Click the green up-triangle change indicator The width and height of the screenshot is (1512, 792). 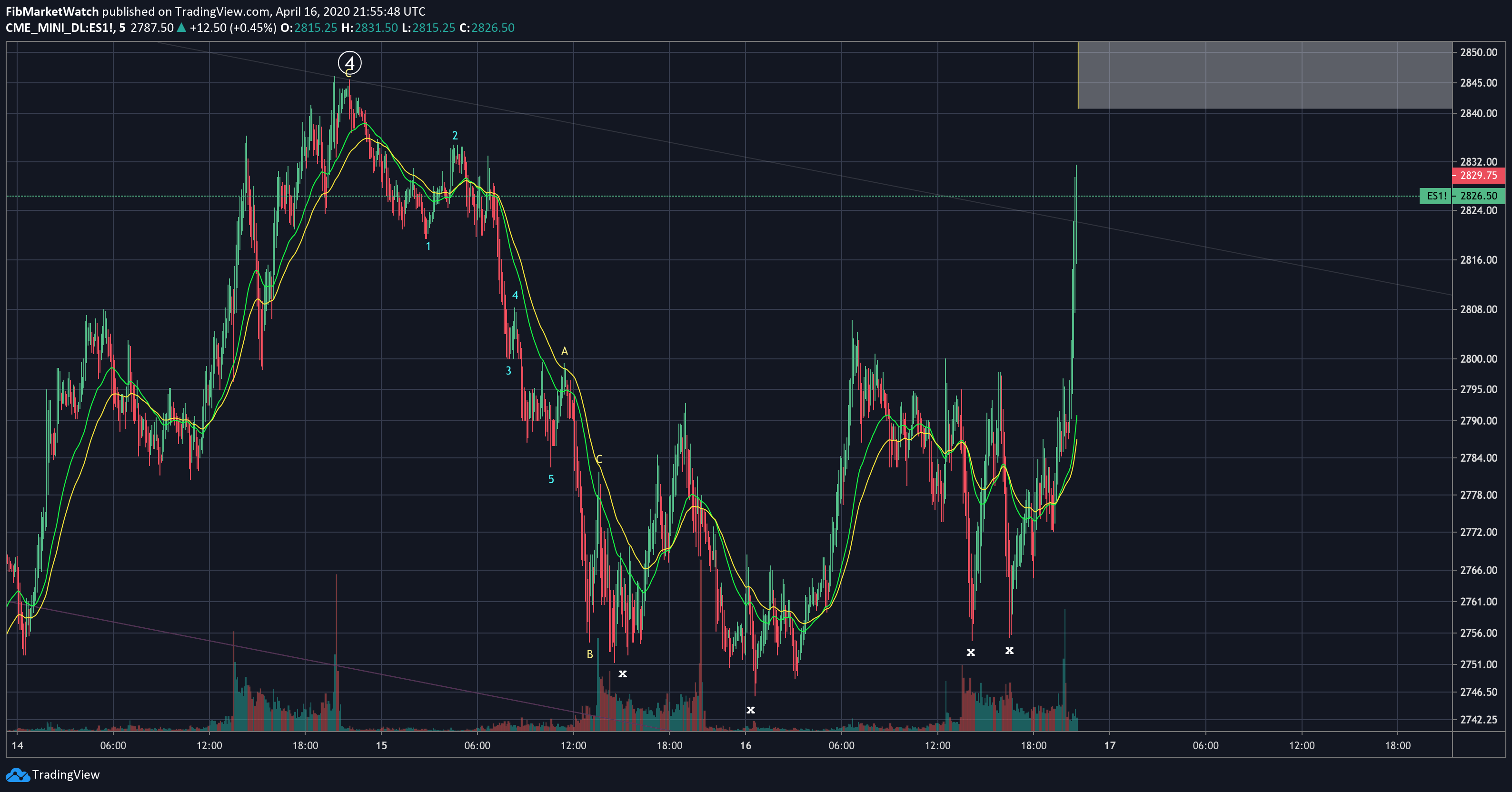(x=181, y=27)
